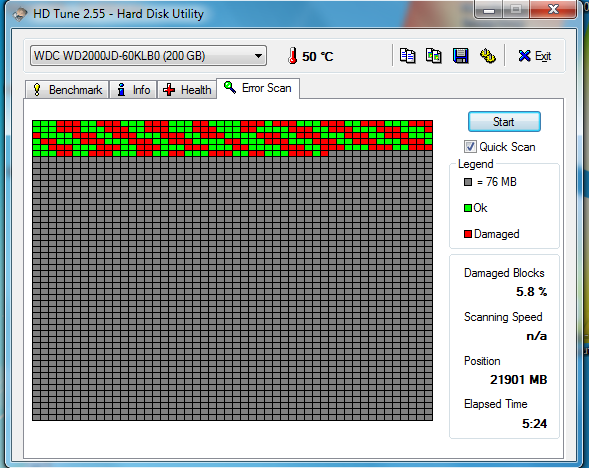Toggle the Quick Scan checkbox
Screen dimensions: 589x468
(x=470, y=146)
